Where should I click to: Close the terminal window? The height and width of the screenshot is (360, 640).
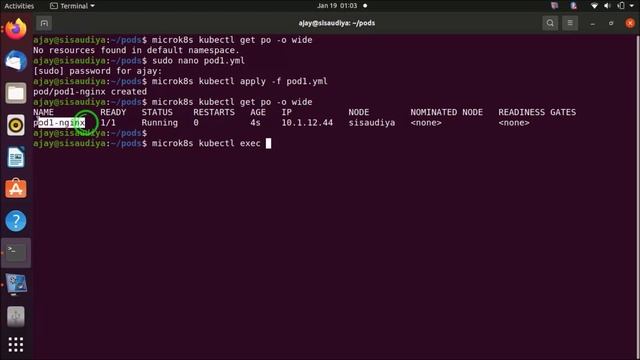630,23
